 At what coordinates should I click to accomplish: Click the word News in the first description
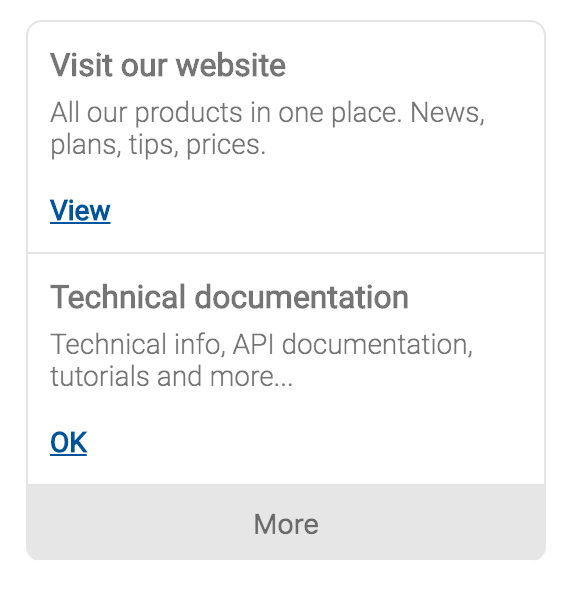click(x=447, y=113)
